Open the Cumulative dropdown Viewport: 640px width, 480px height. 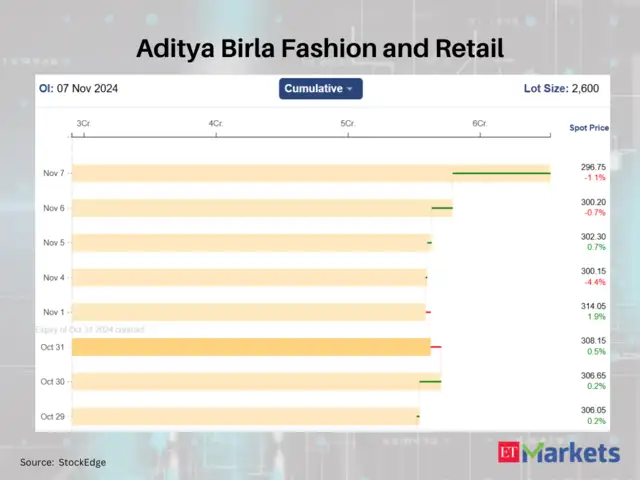tap(320, 89)
